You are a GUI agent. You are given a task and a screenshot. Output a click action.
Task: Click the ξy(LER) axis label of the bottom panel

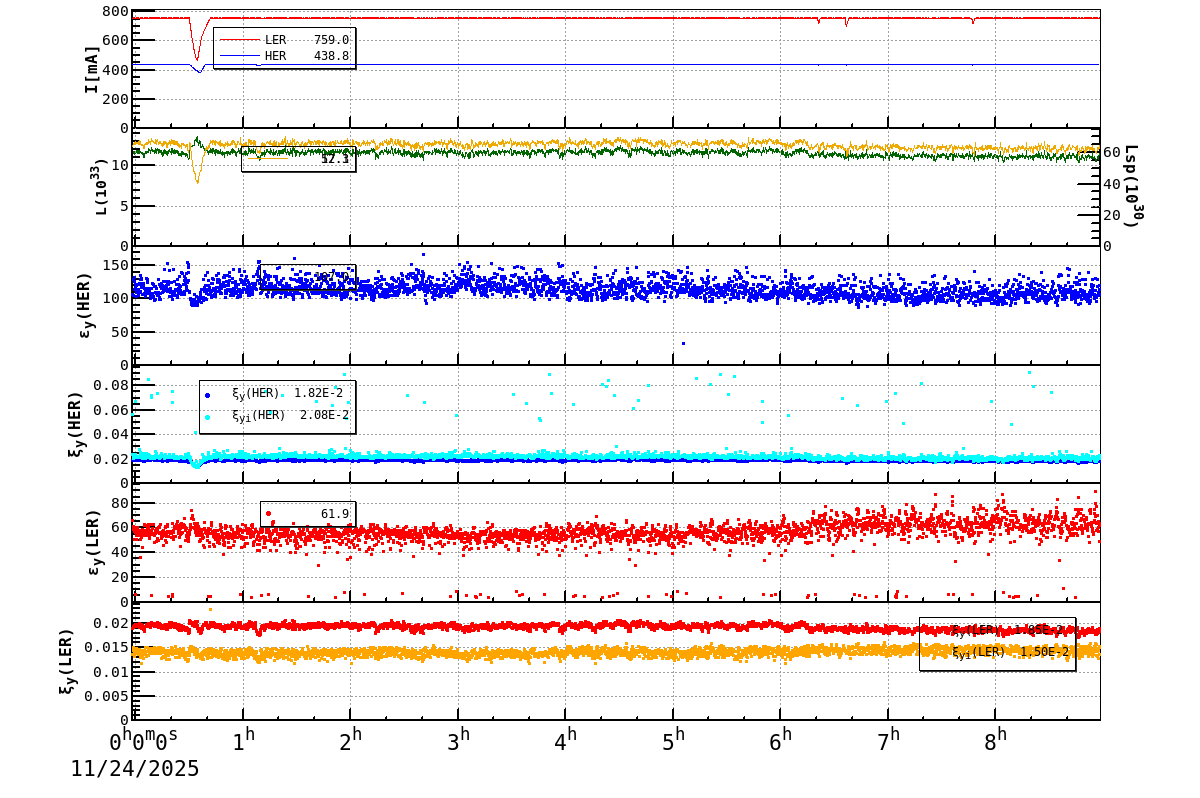[66, 660]
